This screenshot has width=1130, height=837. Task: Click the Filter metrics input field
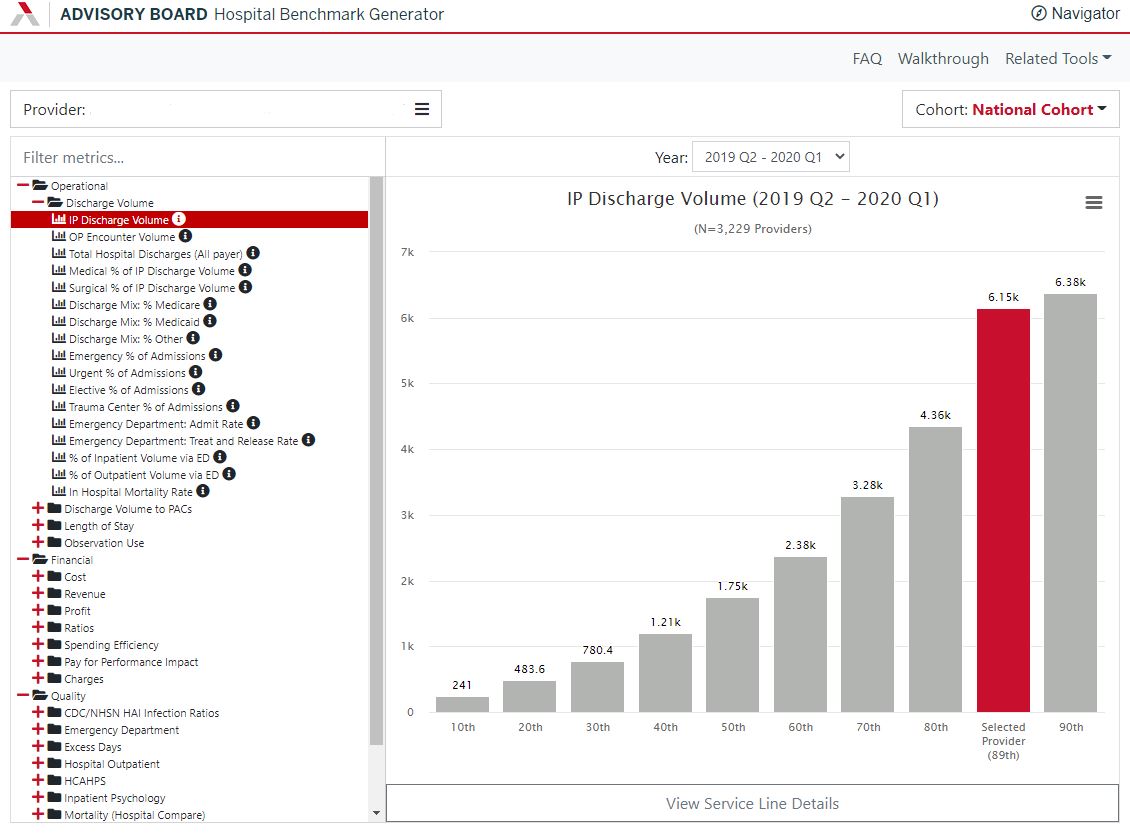pos(197,158)
